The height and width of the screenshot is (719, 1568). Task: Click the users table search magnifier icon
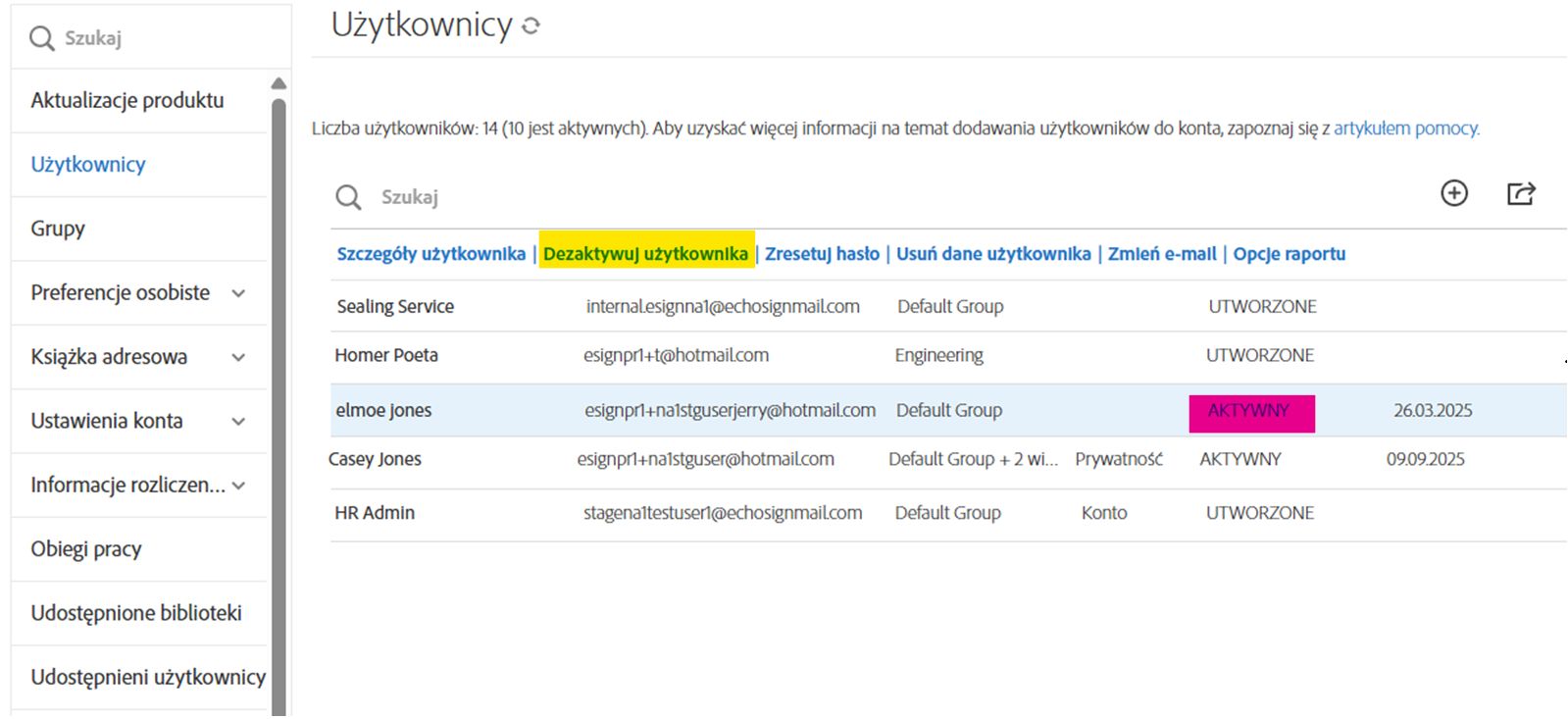click(348, 197)
